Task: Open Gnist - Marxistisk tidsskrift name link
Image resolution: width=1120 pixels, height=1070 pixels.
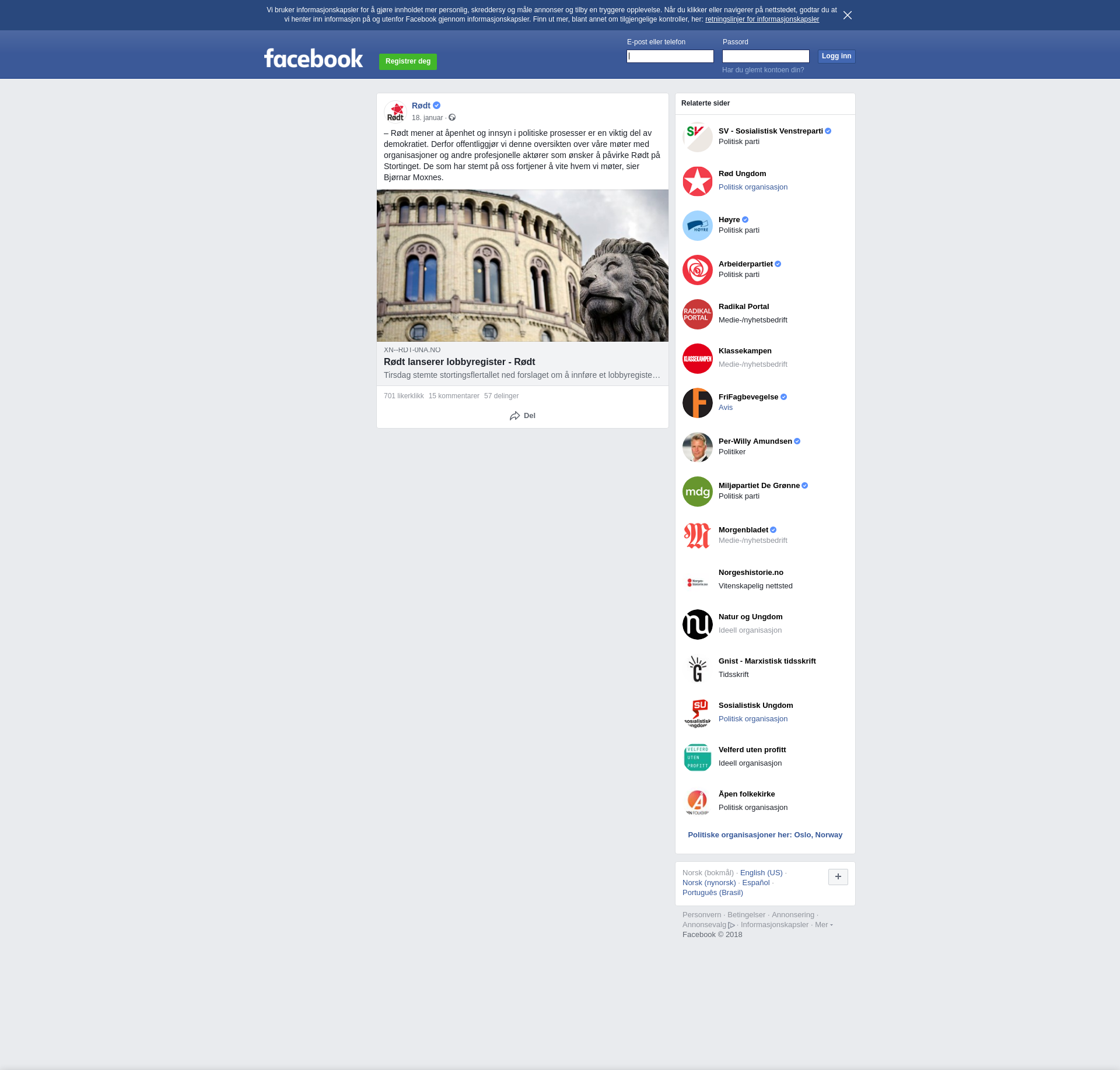Action: coord(767,661)
